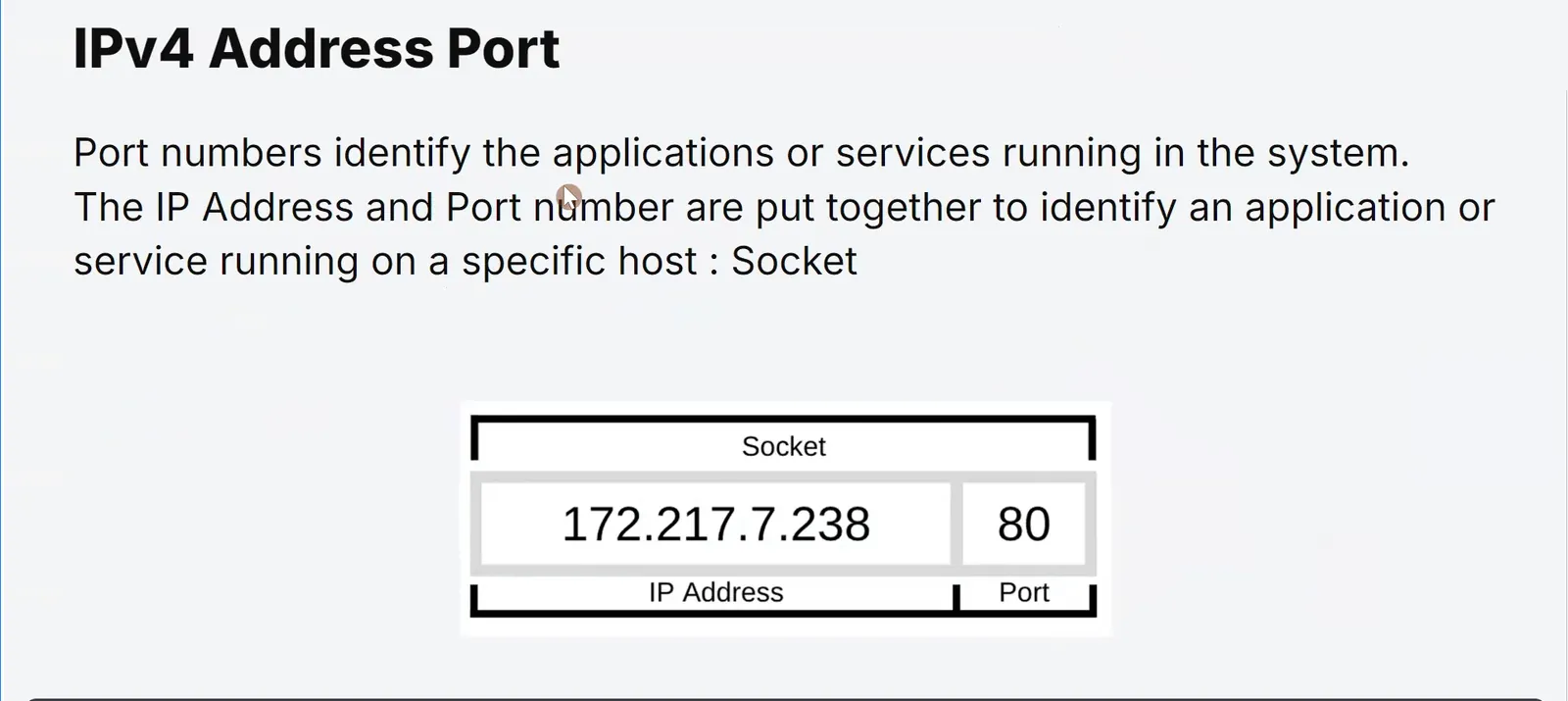Click the thick black Socket bracket bar
Viewport: 1568px width, 701px height.
coord(783,421)
